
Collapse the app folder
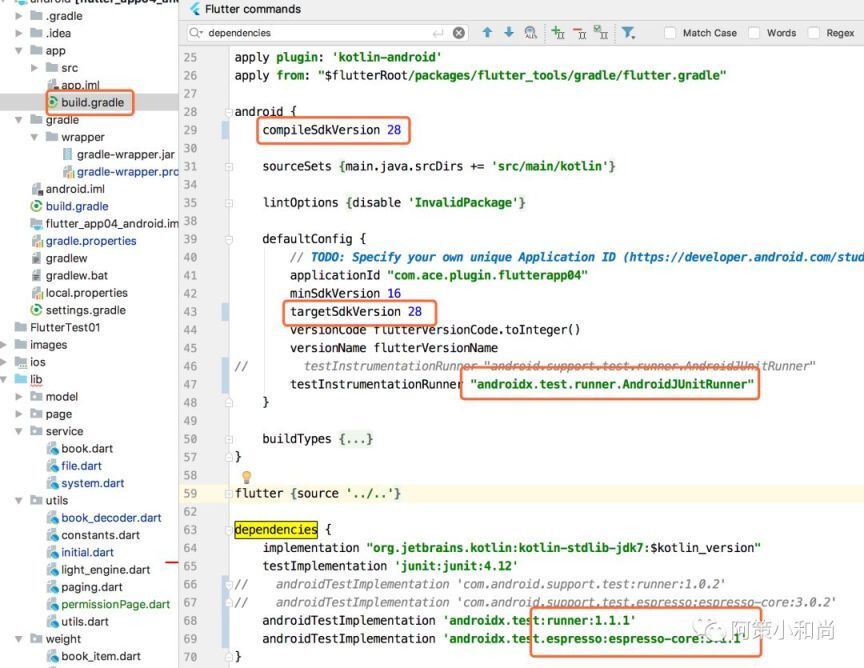[x=19, y=51]
